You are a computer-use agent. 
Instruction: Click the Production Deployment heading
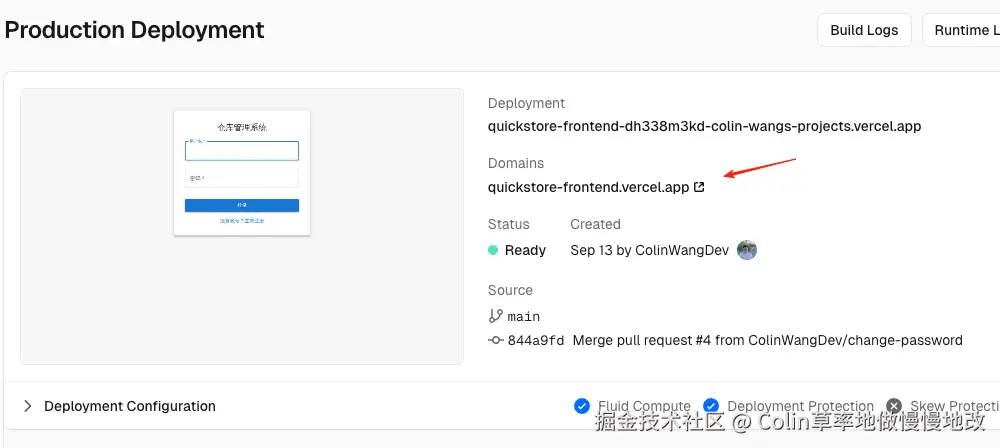pos(135,30)
